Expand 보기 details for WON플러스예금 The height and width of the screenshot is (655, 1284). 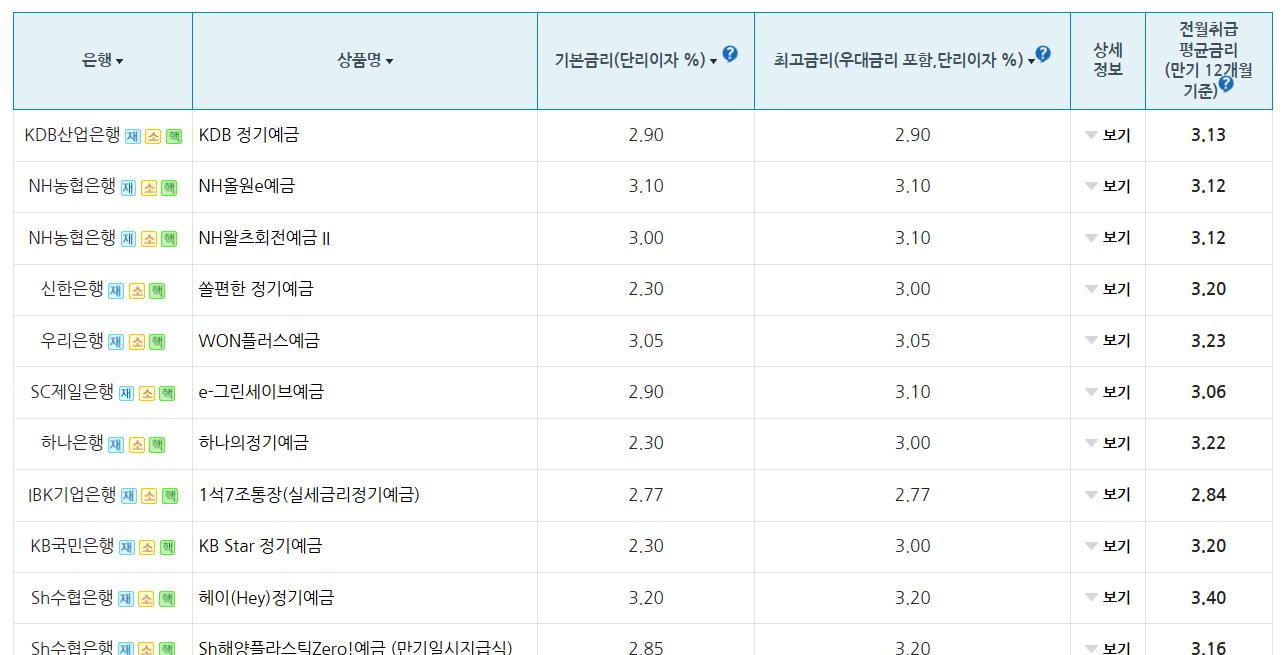(1108, 341)
